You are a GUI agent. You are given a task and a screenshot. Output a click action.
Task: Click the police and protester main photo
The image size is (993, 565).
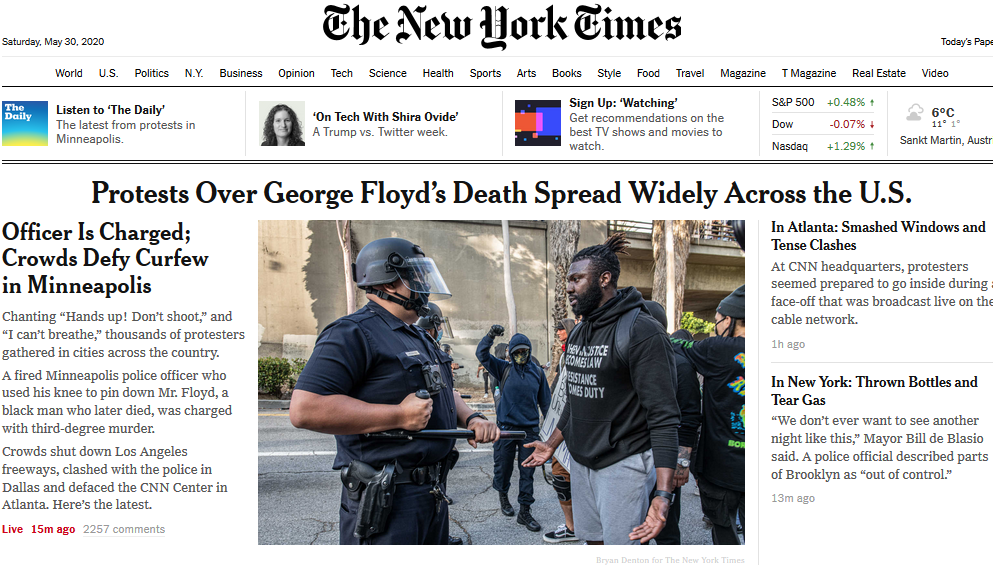pyautogui.click(x=501, y=382)
